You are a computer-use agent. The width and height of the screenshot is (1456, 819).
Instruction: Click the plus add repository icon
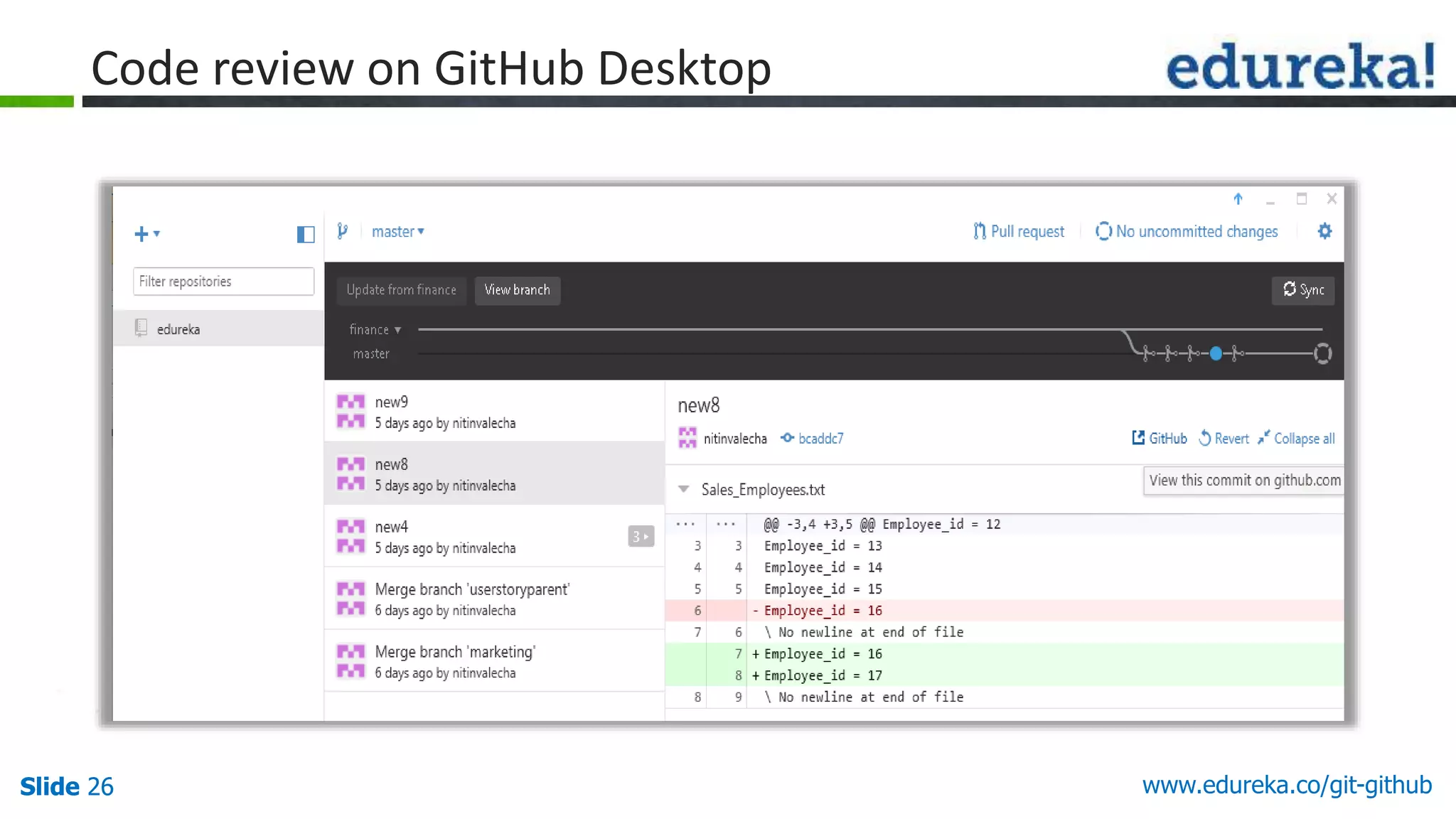pos(141,234)
